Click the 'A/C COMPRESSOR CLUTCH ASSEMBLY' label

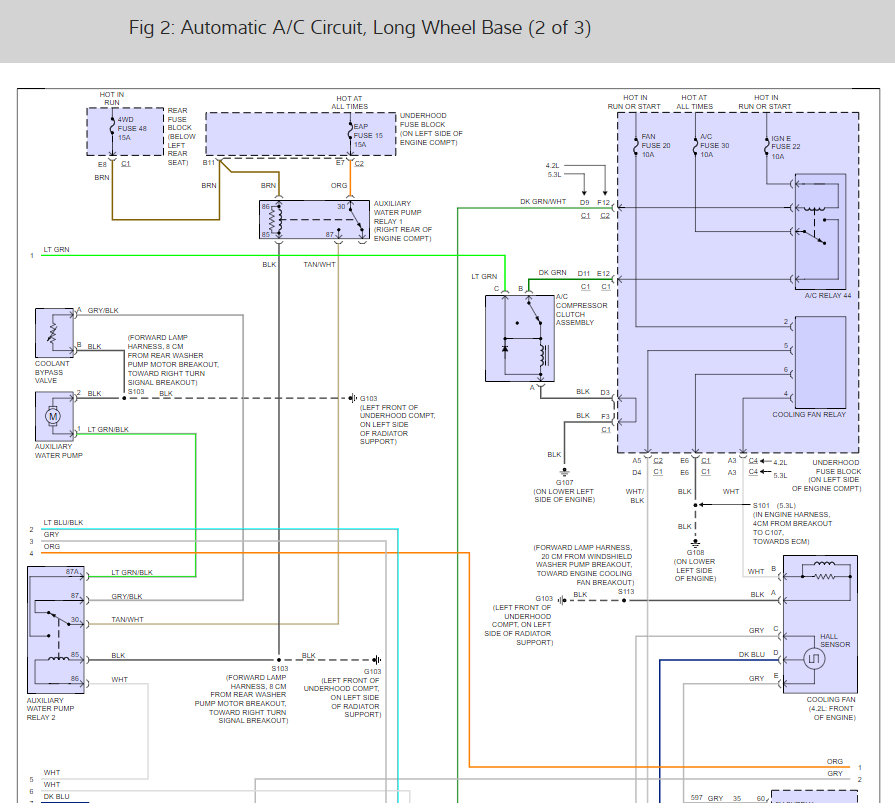click(x=582, y=309)
